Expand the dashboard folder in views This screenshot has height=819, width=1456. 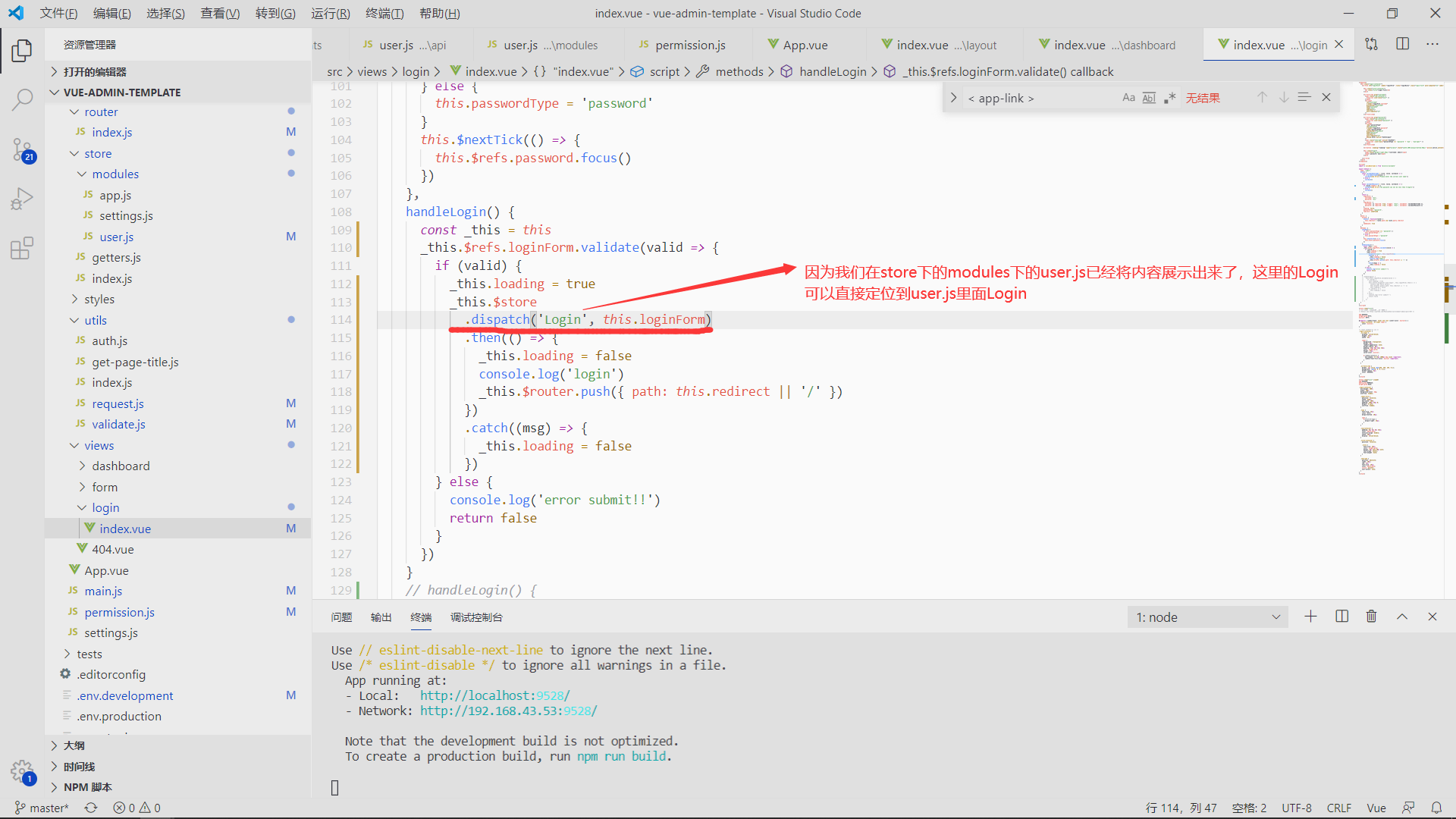click(121, 466)
